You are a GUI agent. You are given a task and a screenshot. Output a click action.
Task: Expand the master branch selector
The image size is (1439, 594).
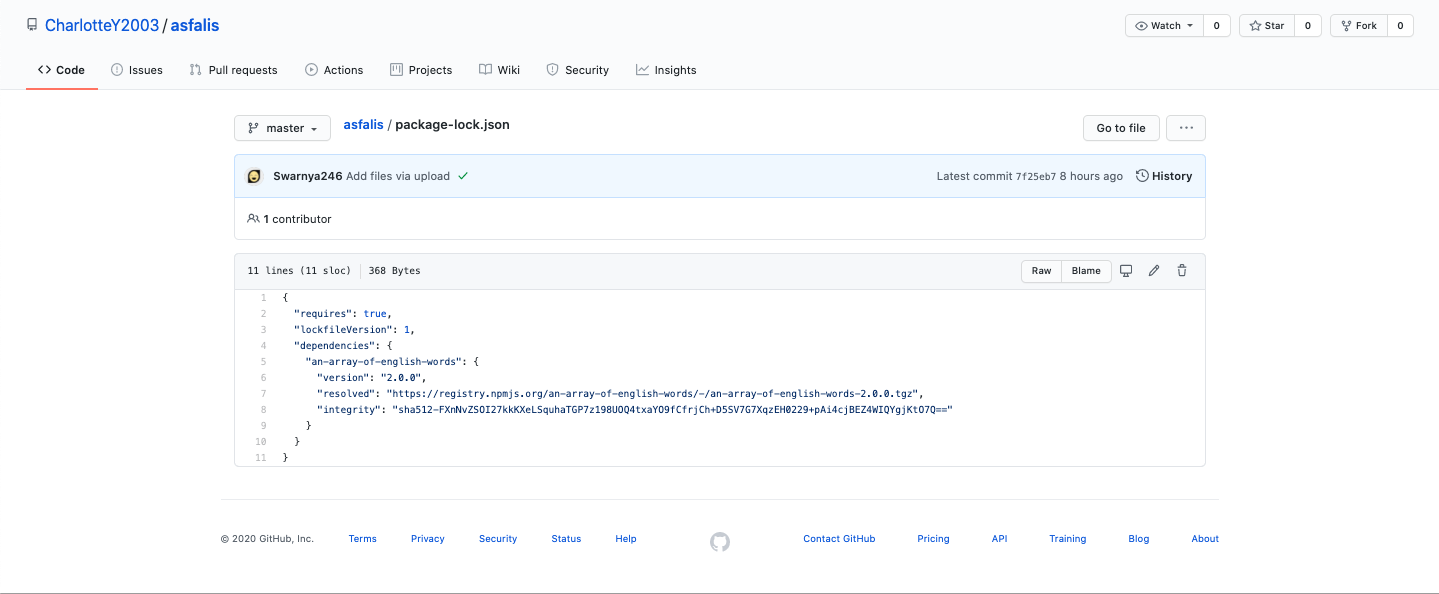tap(282, 128)
